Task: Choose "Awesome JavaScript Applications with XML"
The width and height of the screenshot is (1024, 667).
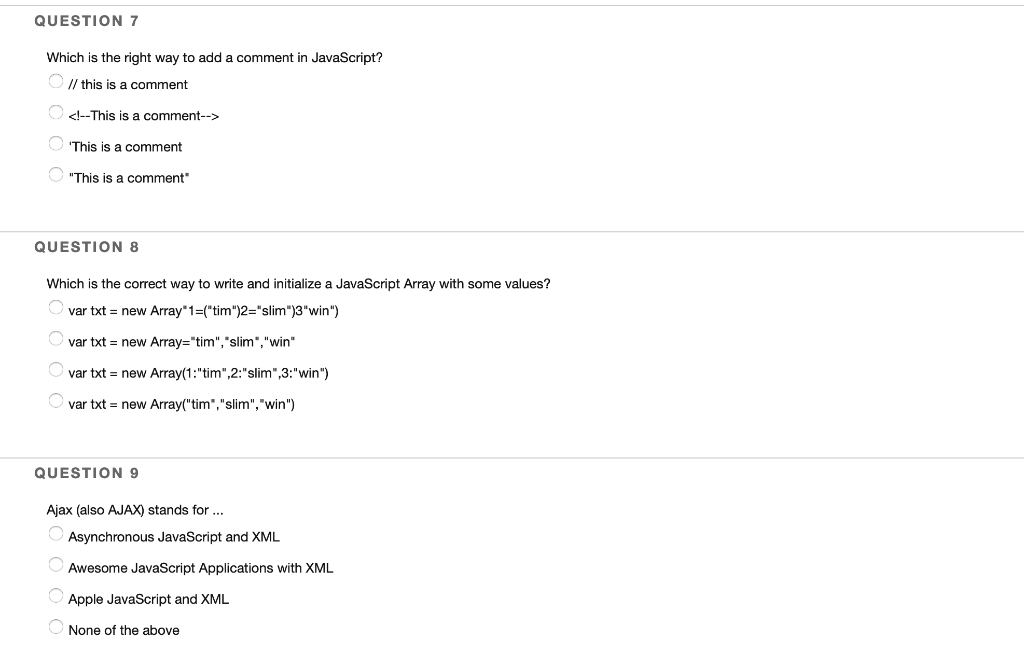Action: click(x=56, y=564)
